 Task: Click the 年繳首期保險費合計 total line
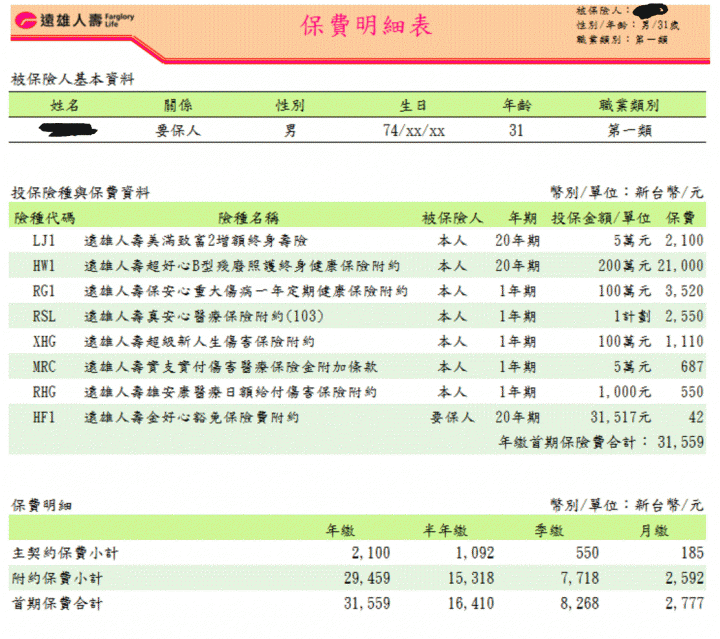point(602,442)
